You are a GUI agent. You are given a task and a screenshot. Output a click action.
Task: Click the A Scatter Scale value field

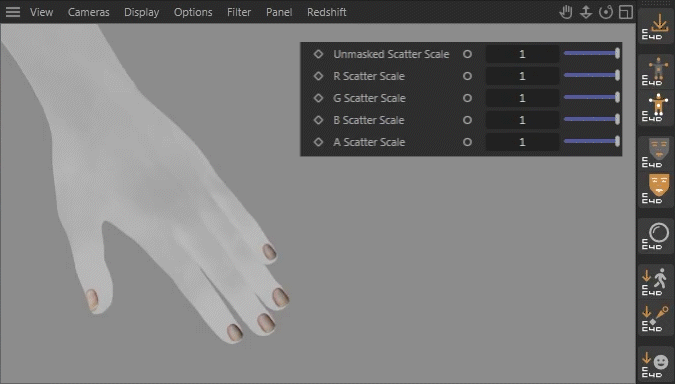523,142
